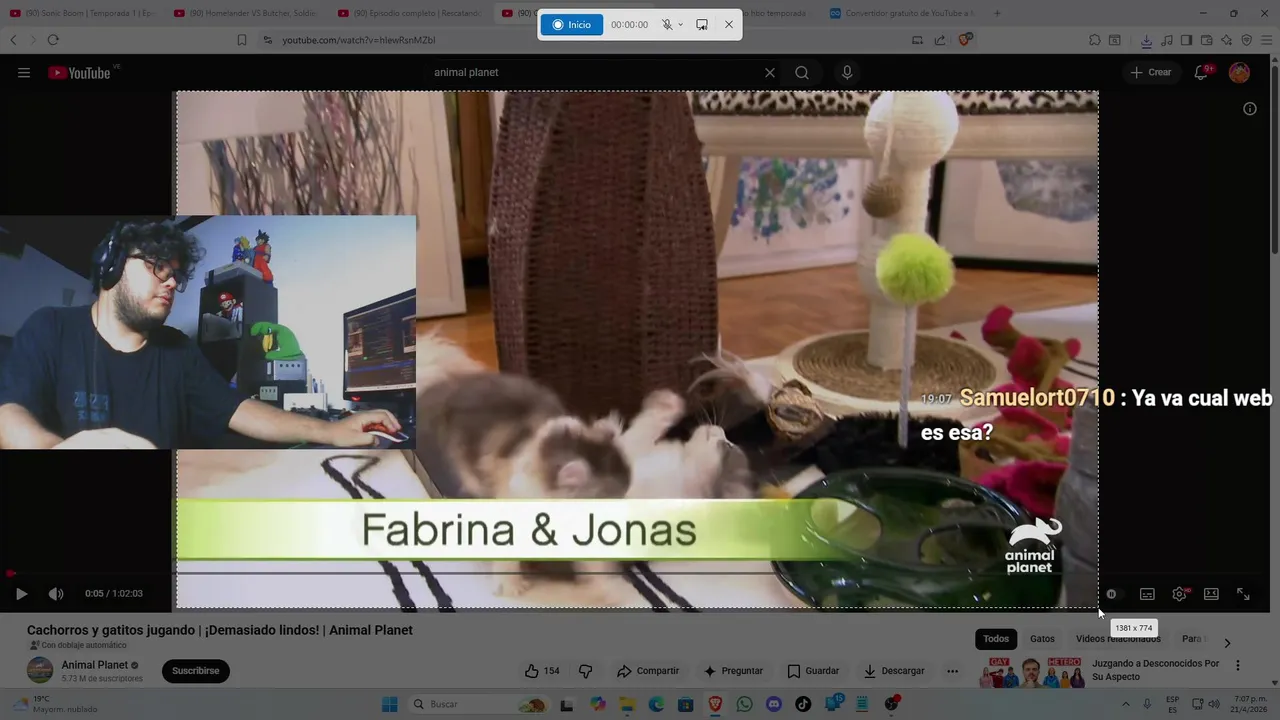The height and width of the screenshot is (720, 1280).
Task: Start voice search with the microphone
Action: point(847,73)
